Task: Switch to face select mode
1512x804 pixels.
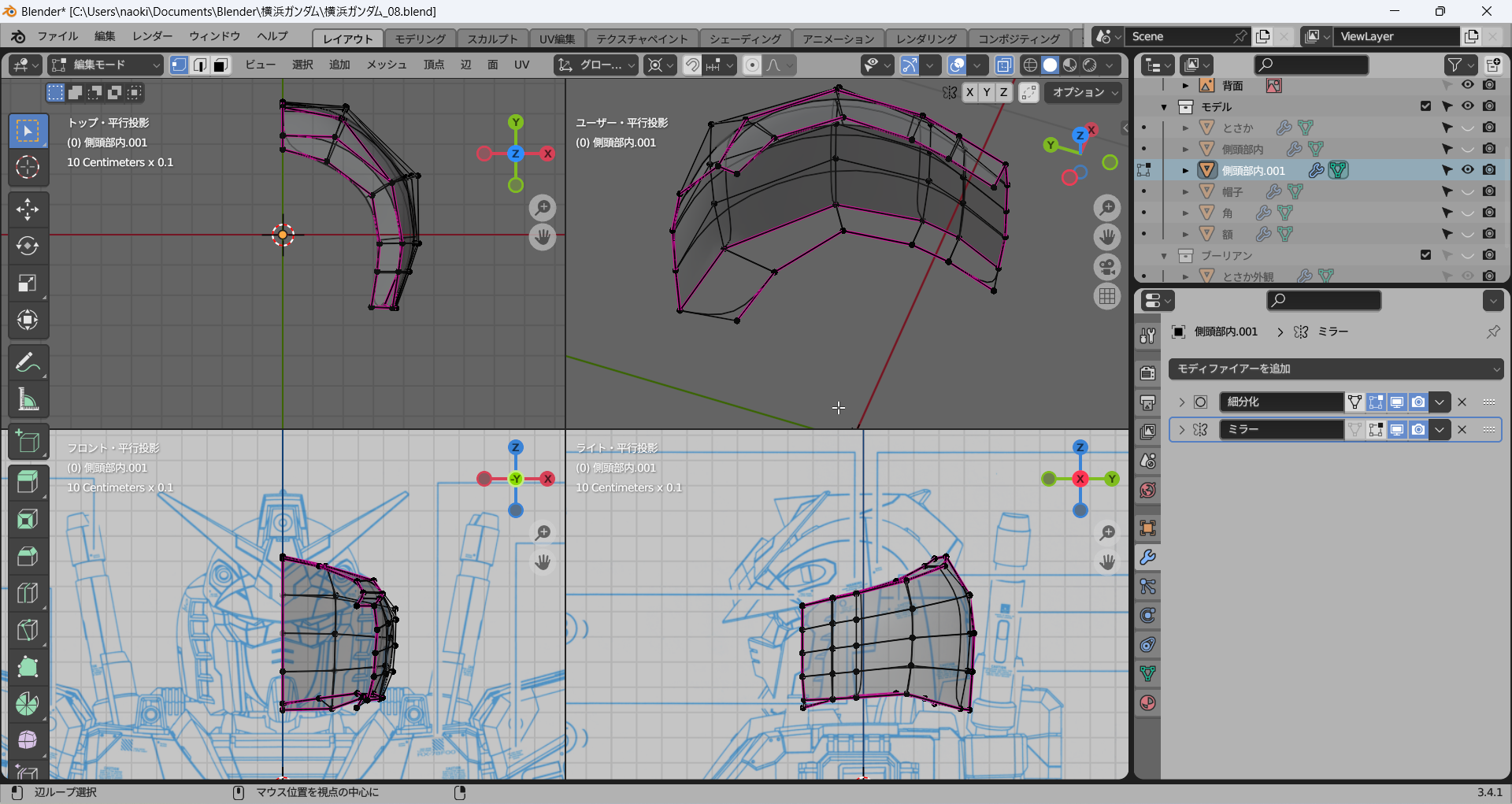Action: tap(221, 65)
